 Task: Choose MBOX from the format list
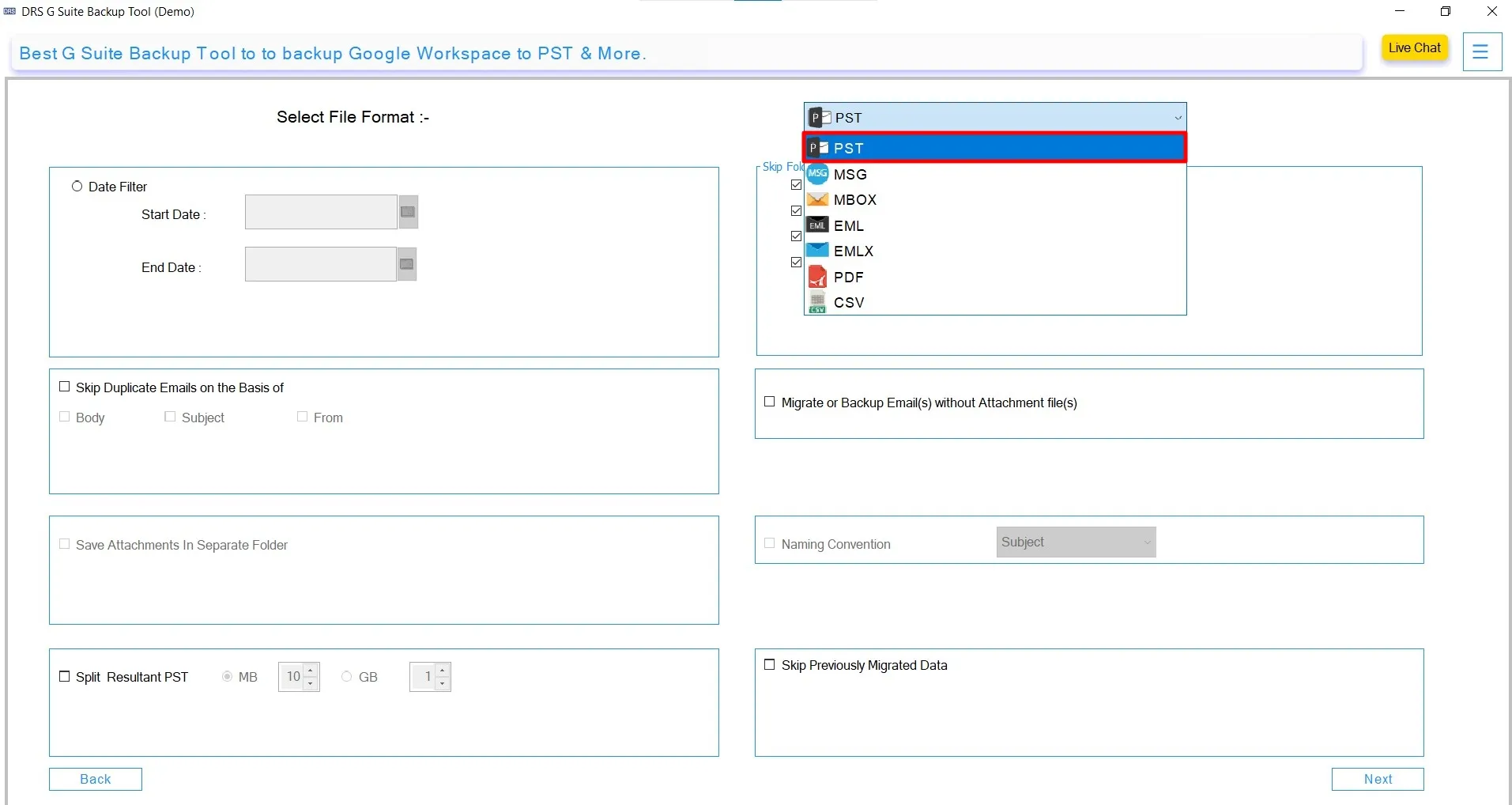[995, 200]
